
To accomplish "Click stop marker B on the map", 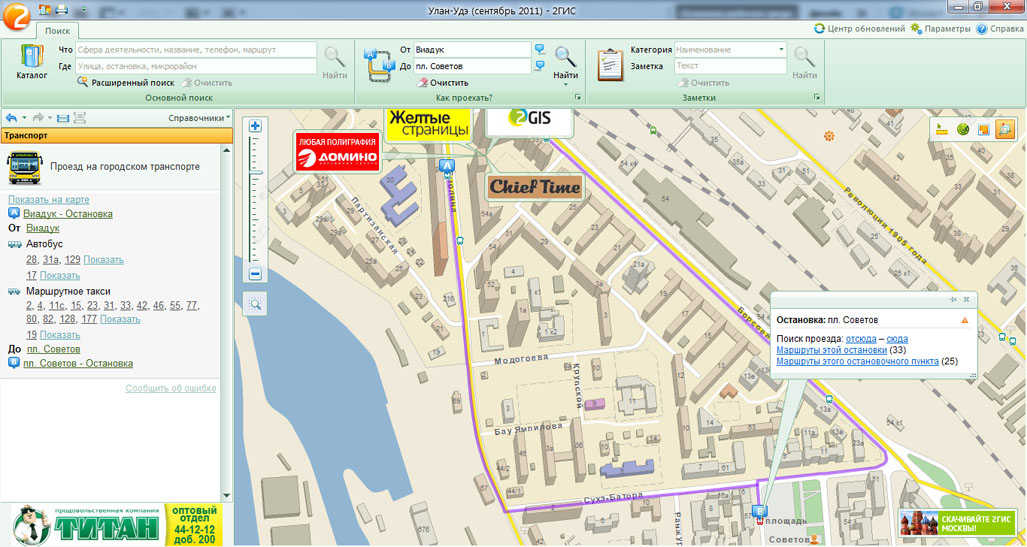I will coord(759,510).
